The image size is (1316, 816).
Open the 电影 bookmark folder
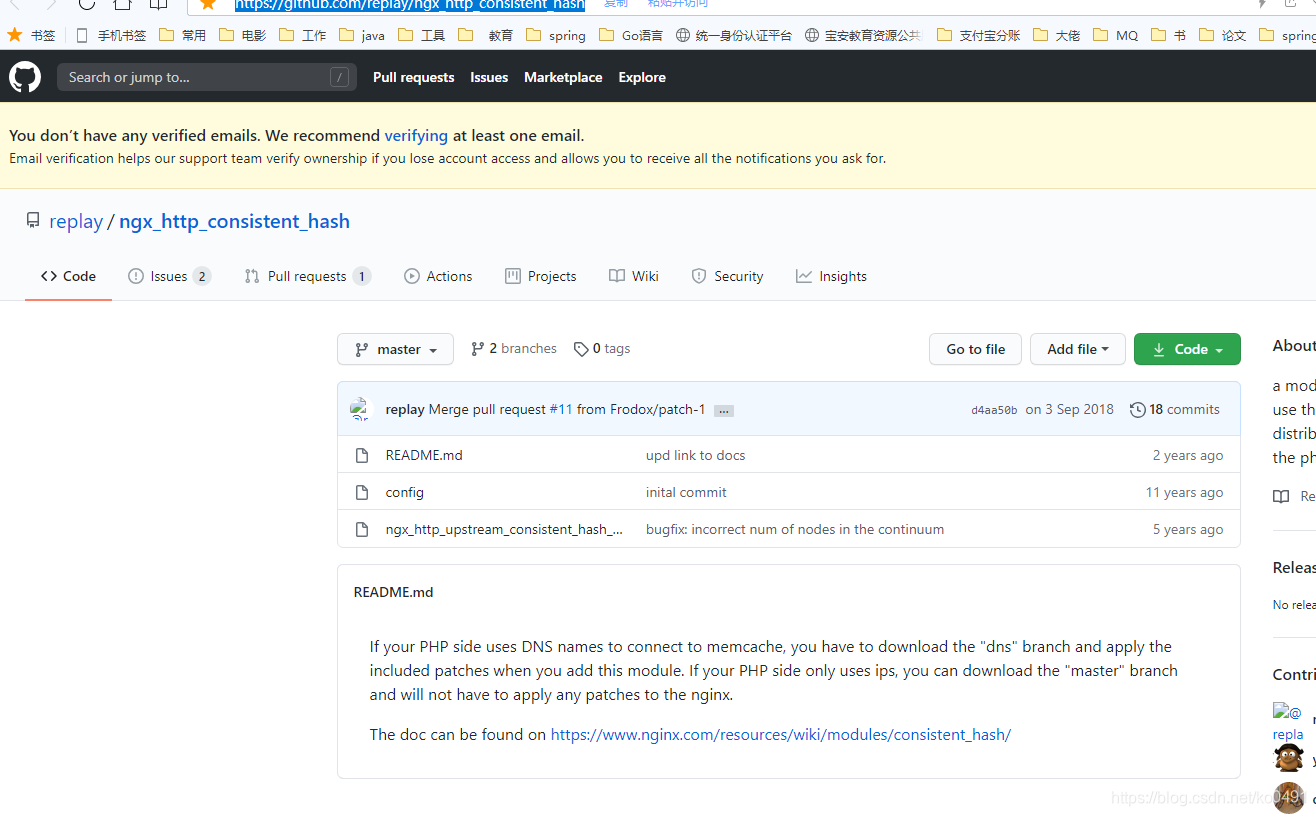coord(242,35)
